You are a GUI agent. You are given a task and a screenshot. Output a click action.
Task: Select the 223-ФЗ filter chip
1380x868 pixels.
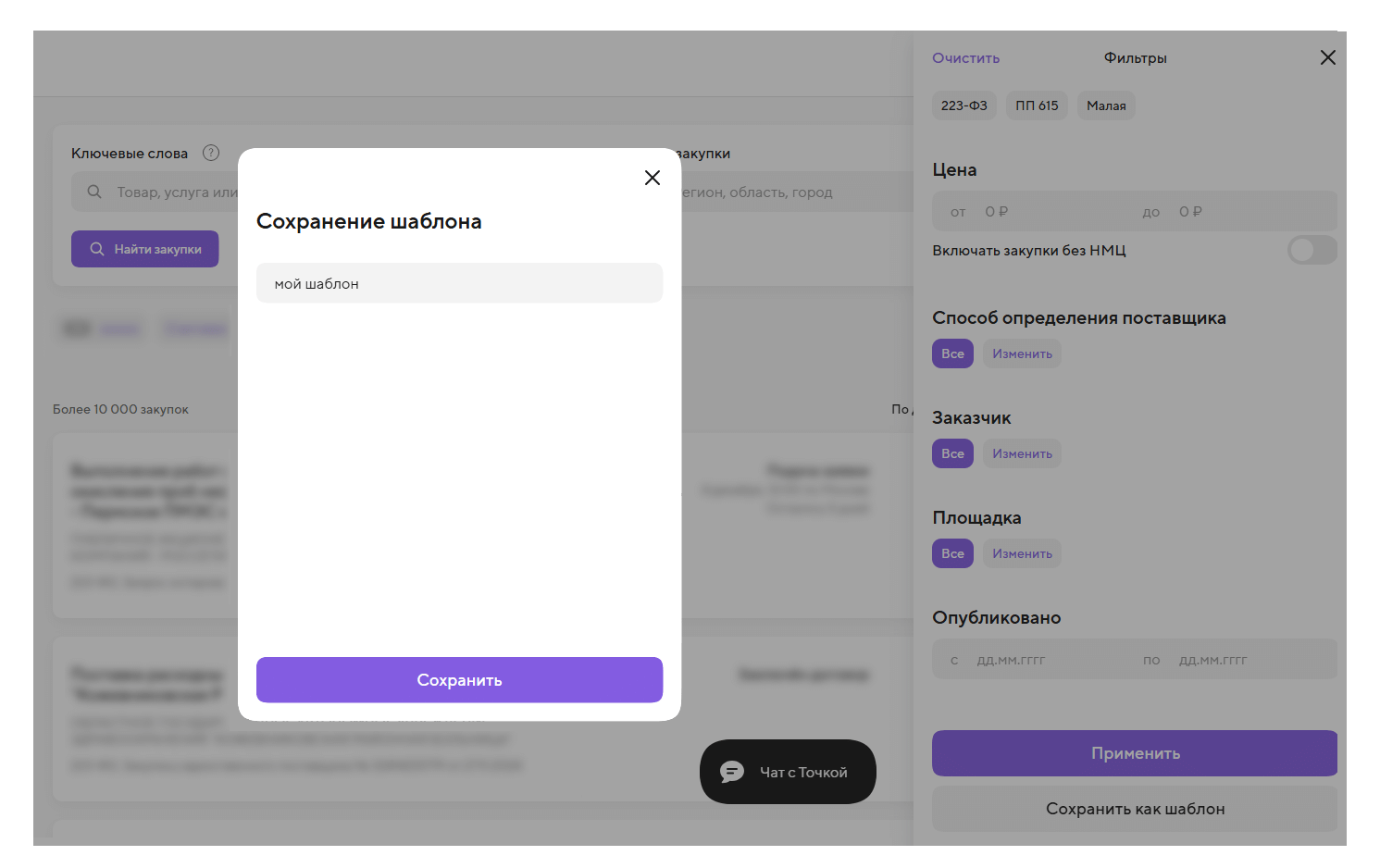tap(964, 105)
